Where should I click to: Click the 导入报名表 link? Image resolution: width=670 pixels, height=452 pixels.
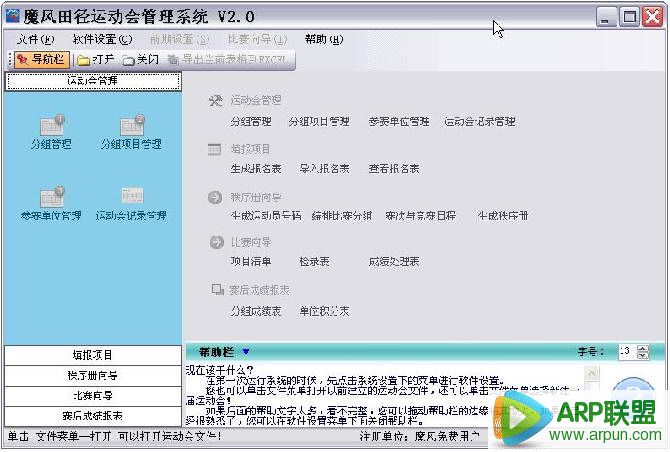324,169
